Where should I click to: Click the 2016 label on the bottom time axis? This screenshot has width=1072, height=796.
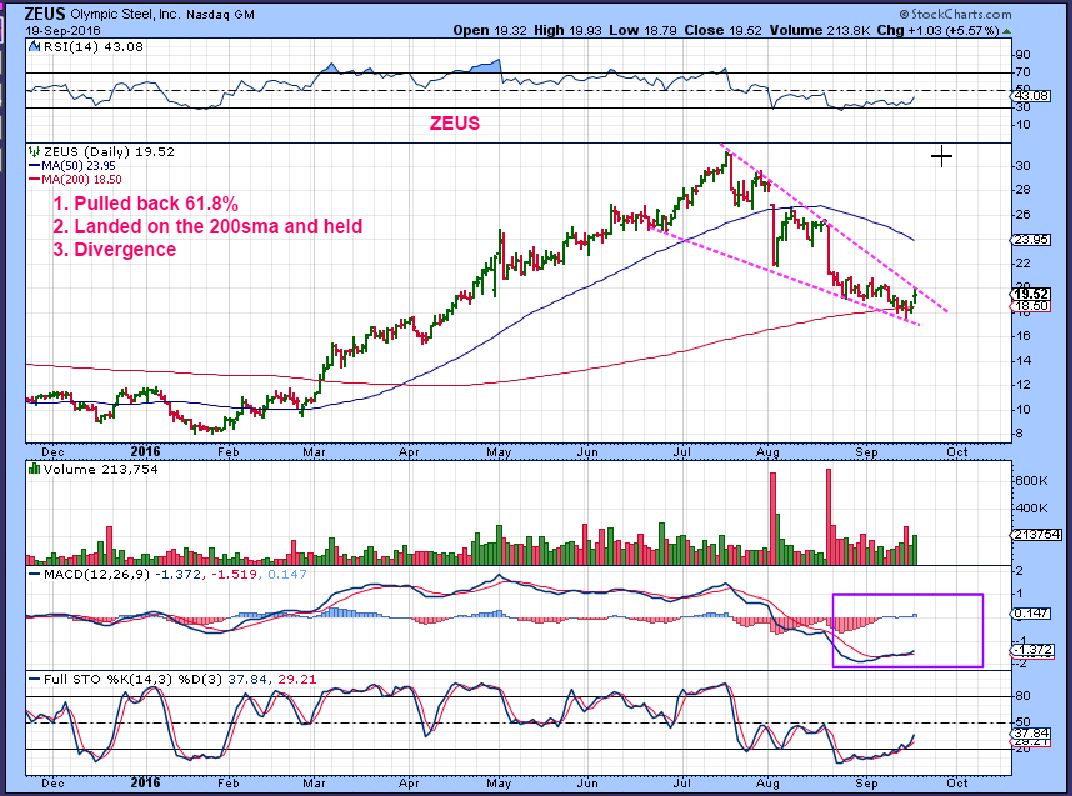tap(145, 782)
